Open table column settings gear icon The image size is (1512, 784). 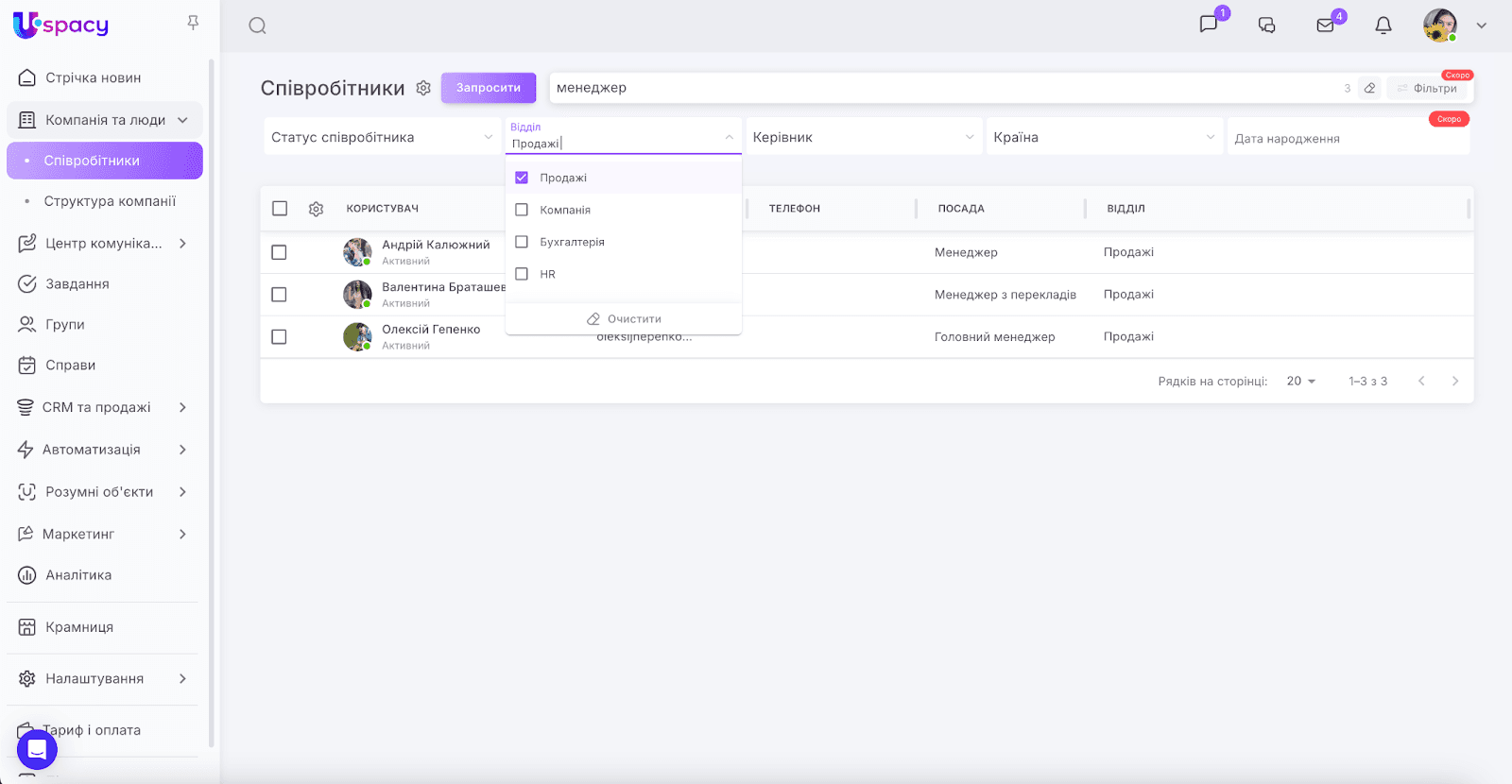click(x=317, y=209)
